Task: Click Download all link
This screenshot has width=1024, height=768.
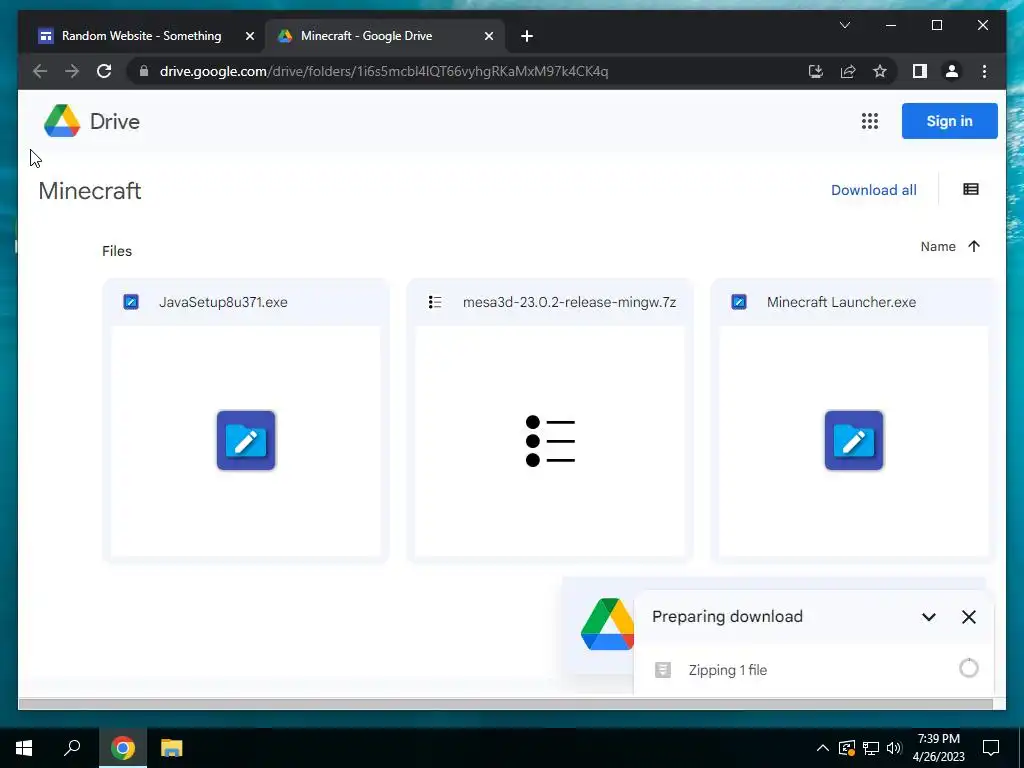Action: click(x=874, y=190)
